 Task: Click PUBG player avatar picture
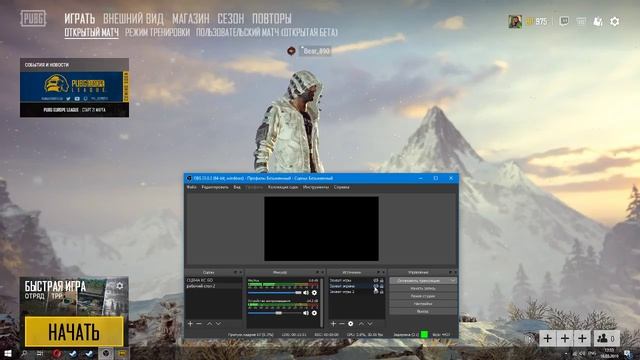coord(515,21)
